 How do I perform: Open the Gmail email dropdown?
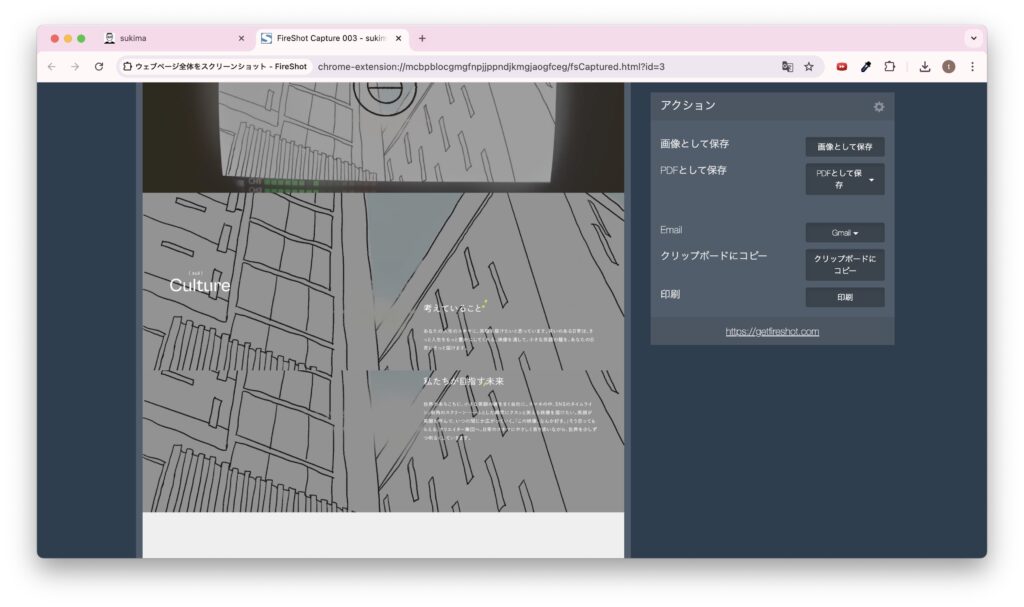[845, 233]
